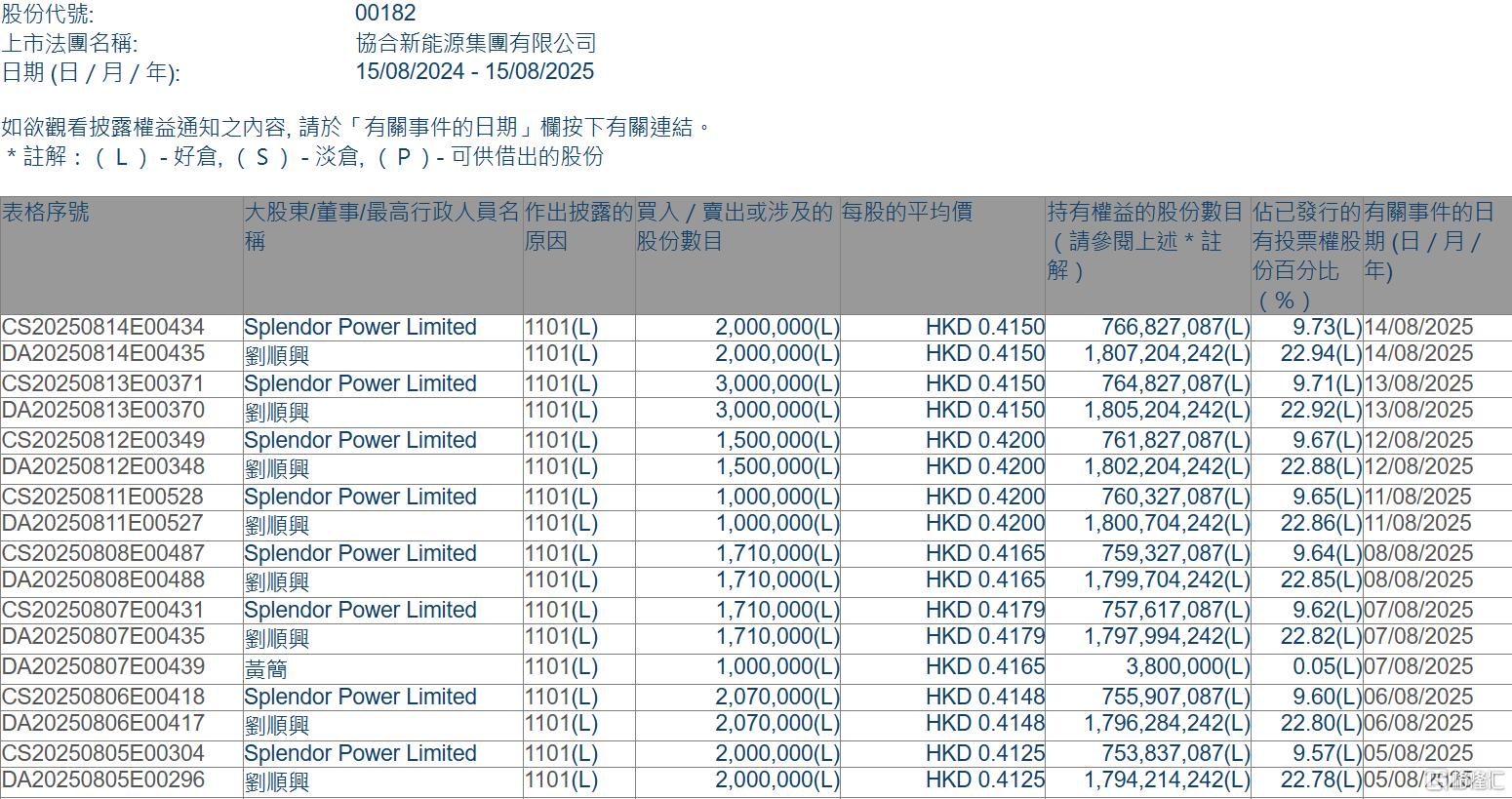Open Splendor Power Limited link in row CS20250813E00371
The image size is (1512, 799).
[360, 383]
